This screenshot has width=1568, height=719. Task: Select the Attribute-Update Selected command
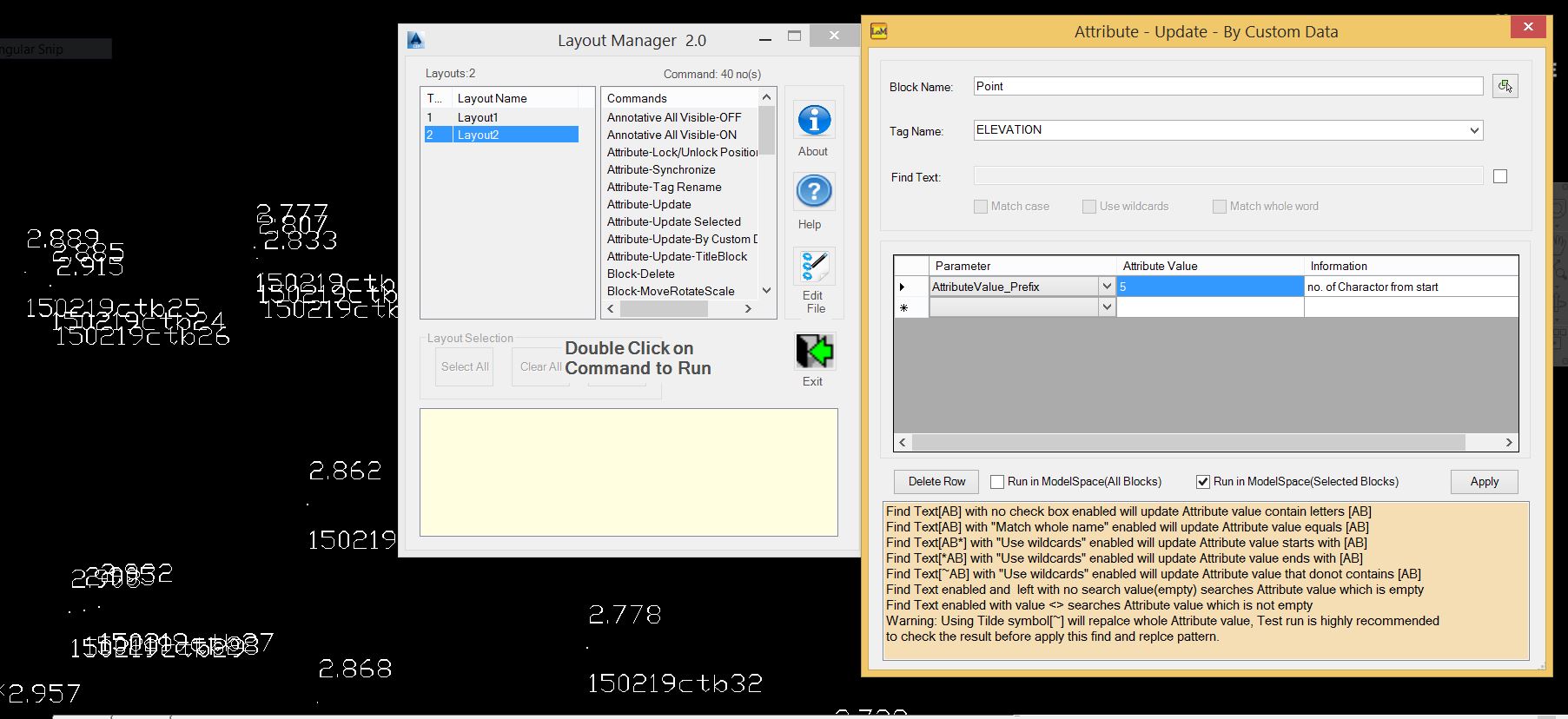click(x=674, y=221)
